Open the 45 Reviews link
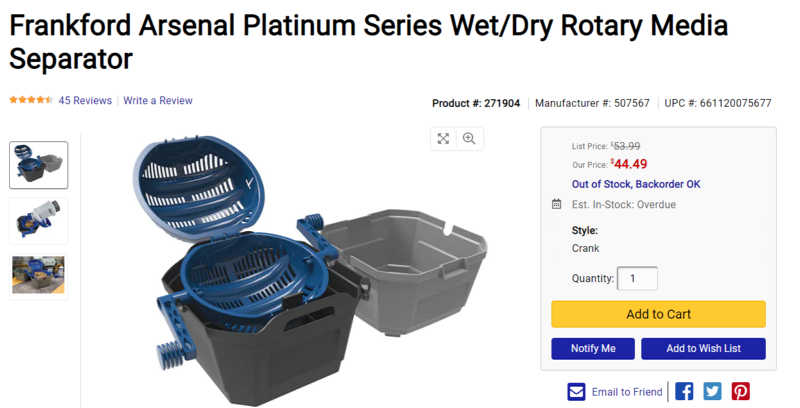This screenshot has height=408, width=800. [x=85, y=101]
